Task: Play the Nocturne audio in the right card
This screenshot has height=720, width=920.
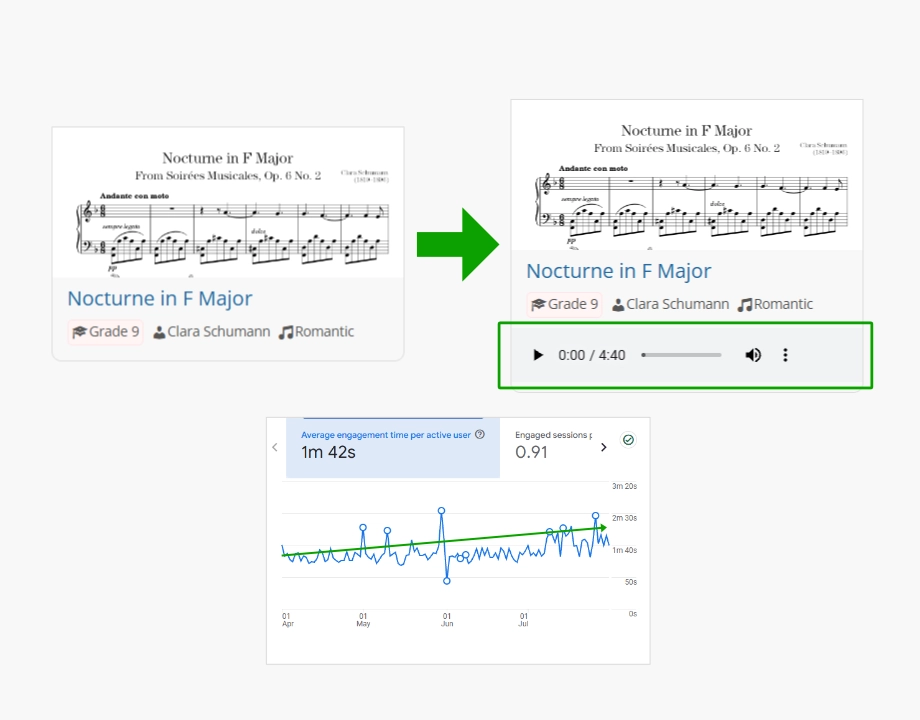Action: click(x=538, y=355)
